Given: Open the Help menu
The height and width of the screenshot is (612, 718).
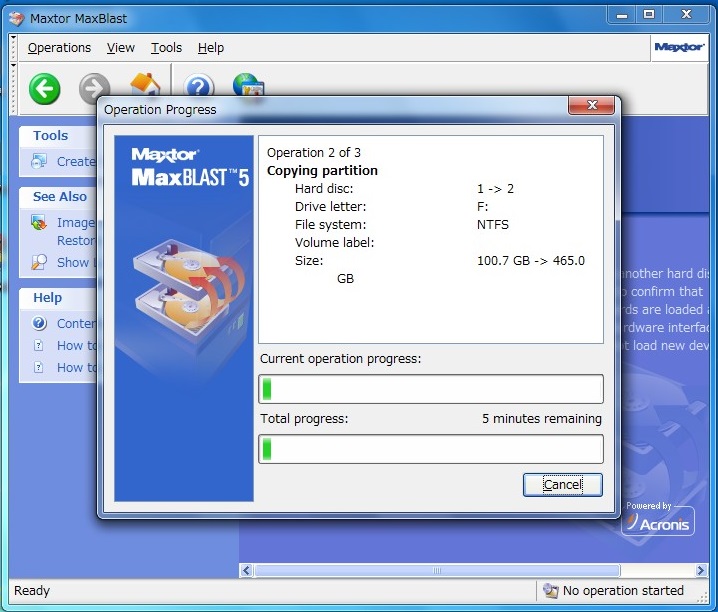Looking at the screenshot, I should point(211,48).
